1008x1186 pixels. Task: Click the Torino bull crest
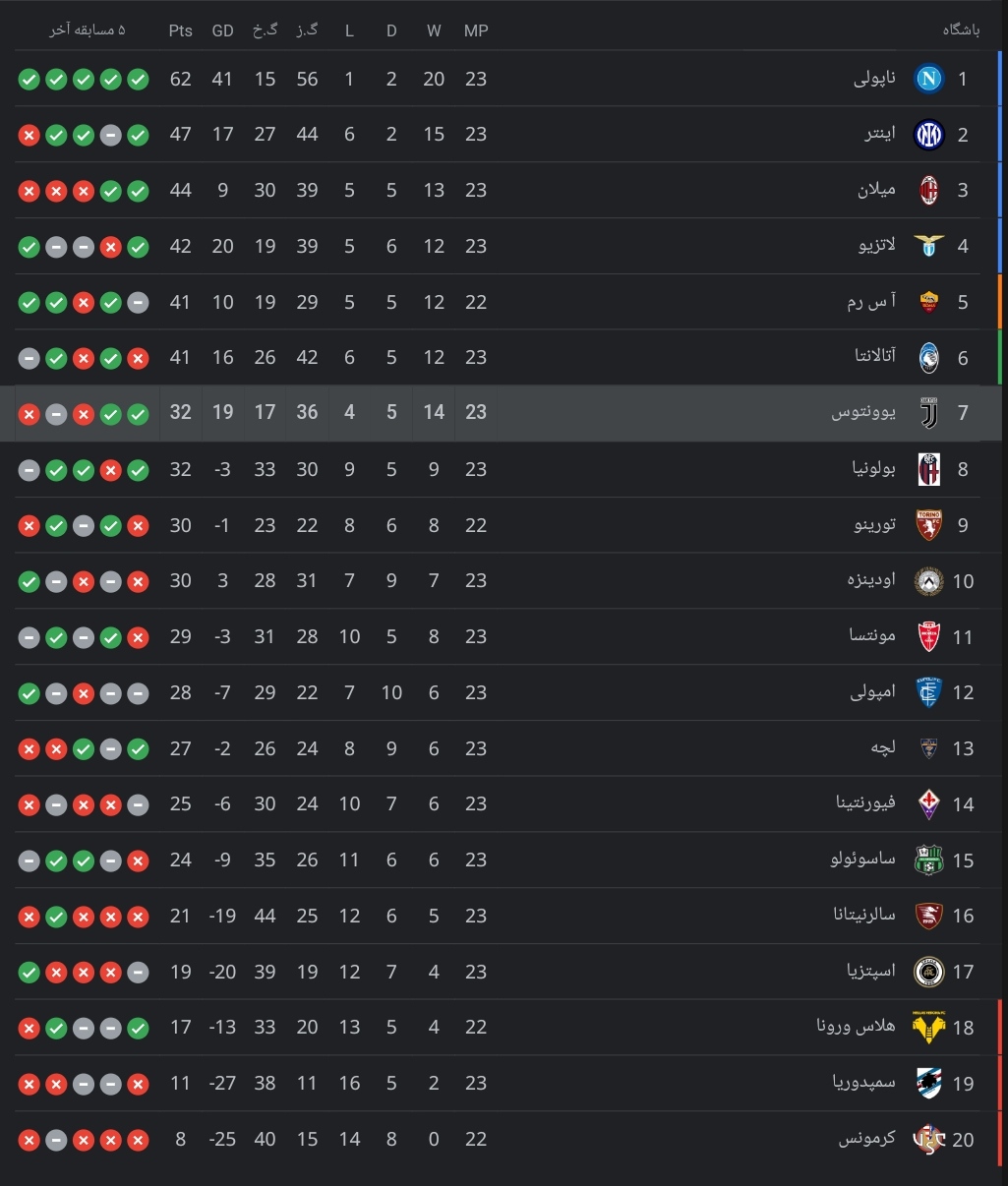pos(928,525)
